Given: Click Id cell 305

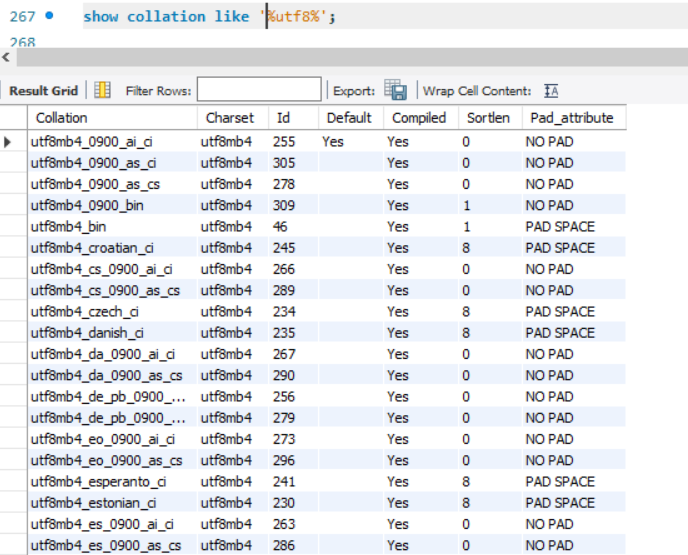Looking at the screenshot, I should [x=294, y=163].
